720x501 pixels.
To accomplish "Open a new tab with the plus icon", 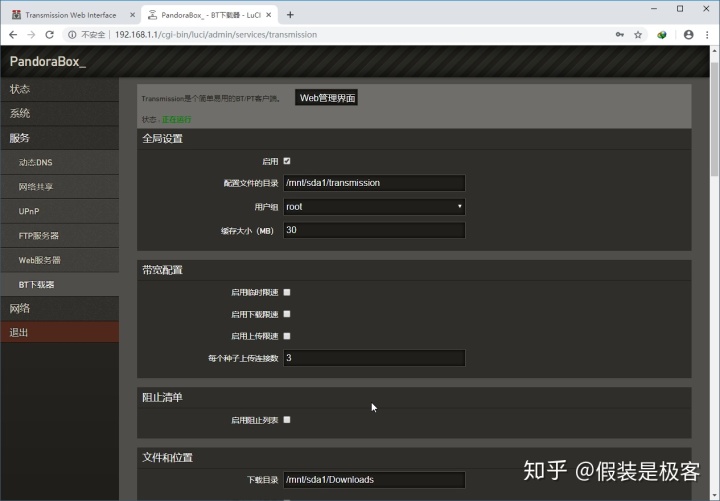I will (x=290, y=15).
